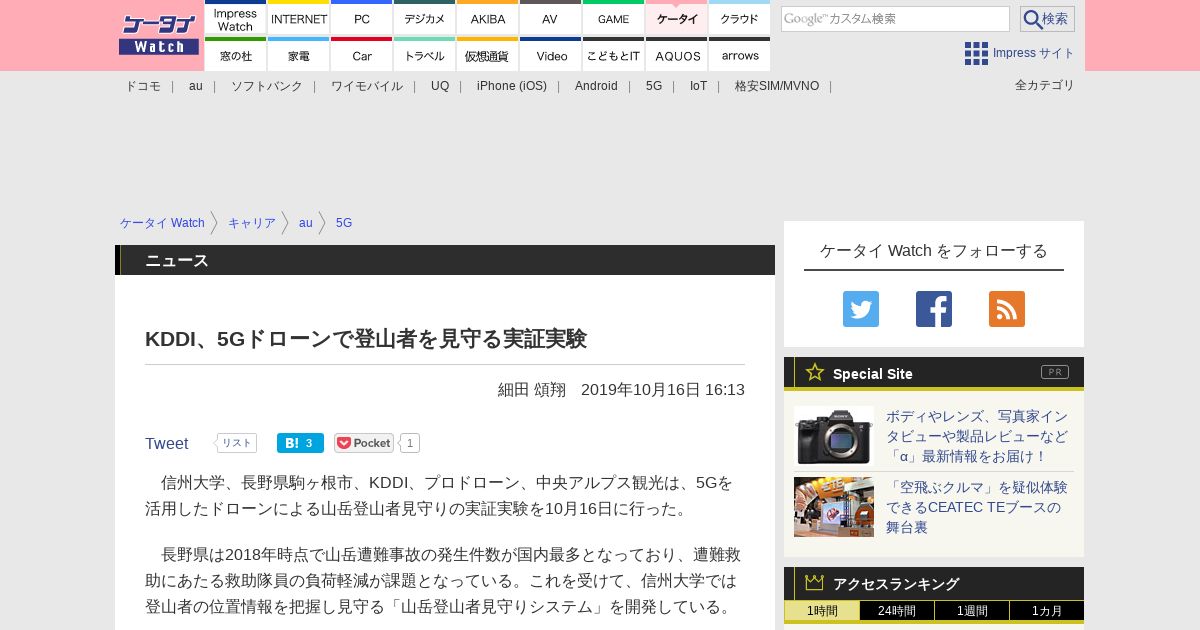Open the AV nav tab

tap(550, 18)
